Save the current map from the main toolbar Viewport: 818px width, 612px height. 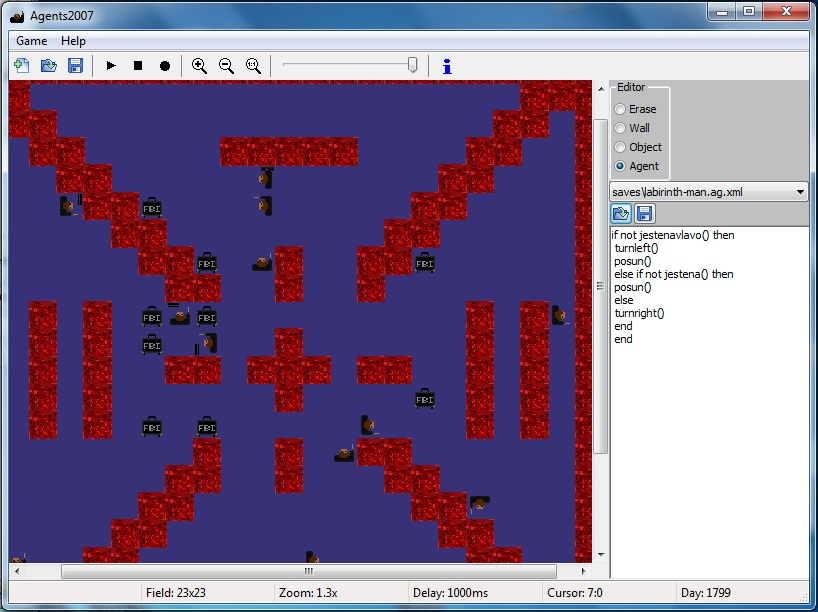[x=74, y=65]
